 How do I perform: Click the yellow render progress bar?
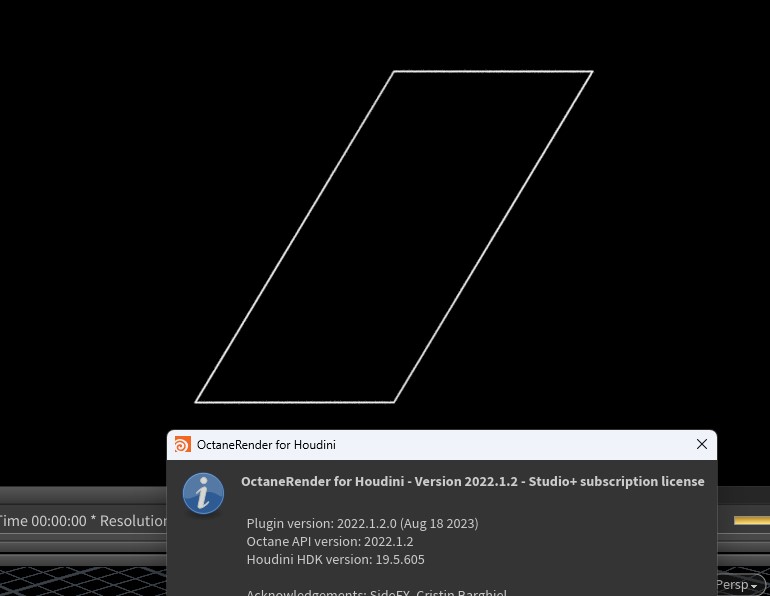pyautogui.click(x=752, y=520)
